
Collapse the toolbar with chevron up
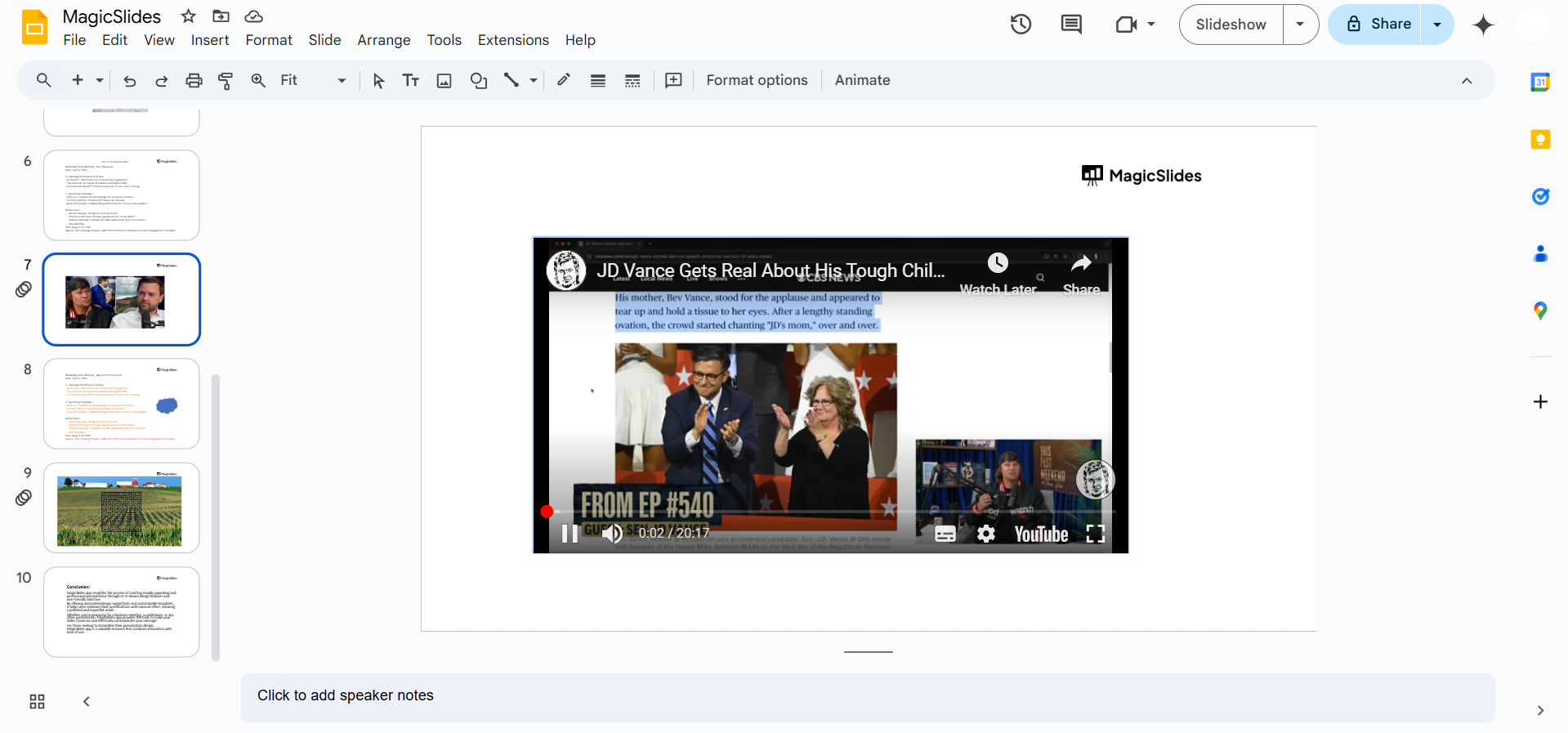1467,80
